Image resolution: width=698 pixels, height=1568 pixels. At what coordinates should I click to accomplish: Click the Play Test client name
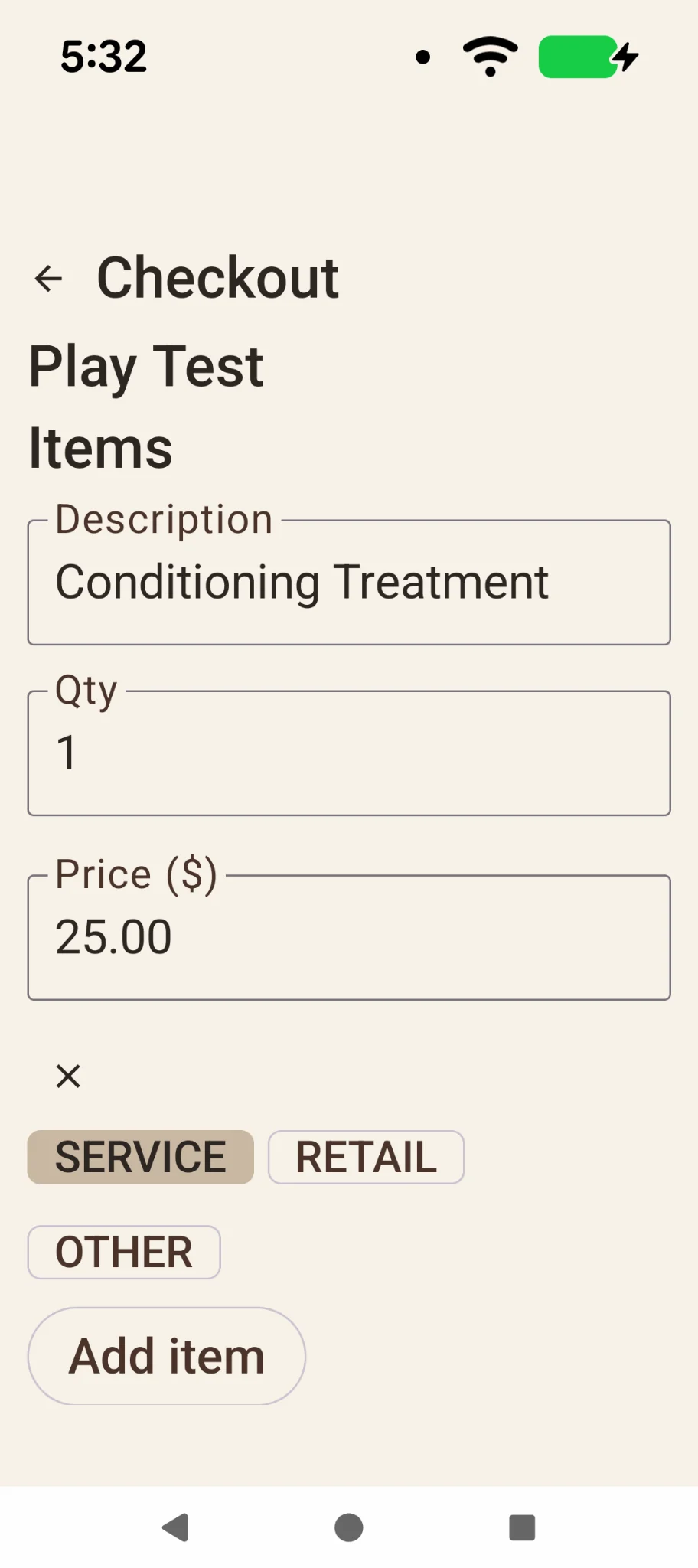coord(146,367)
